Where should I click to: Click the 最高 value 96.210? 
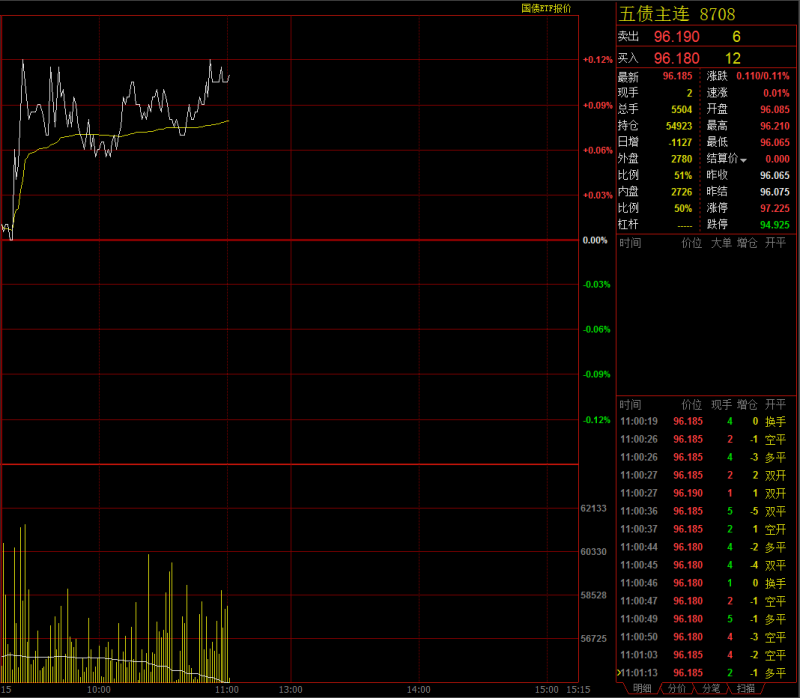[x=774, y=126]
